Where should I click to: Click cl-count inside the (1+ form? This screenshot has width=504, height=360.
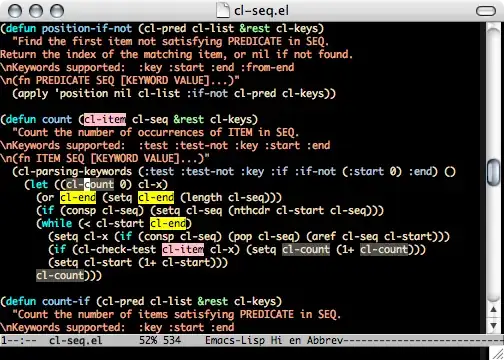tap(384, 250)
